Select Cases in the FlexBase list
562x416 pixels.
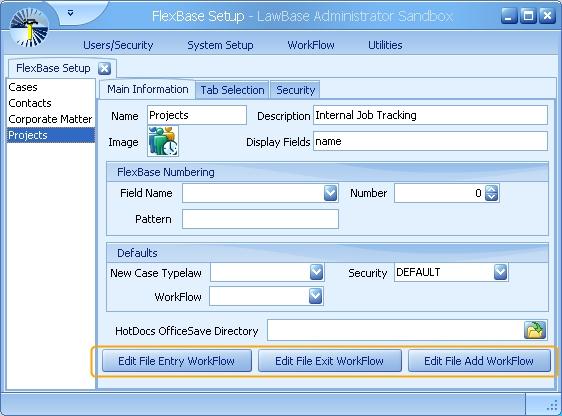51,87
